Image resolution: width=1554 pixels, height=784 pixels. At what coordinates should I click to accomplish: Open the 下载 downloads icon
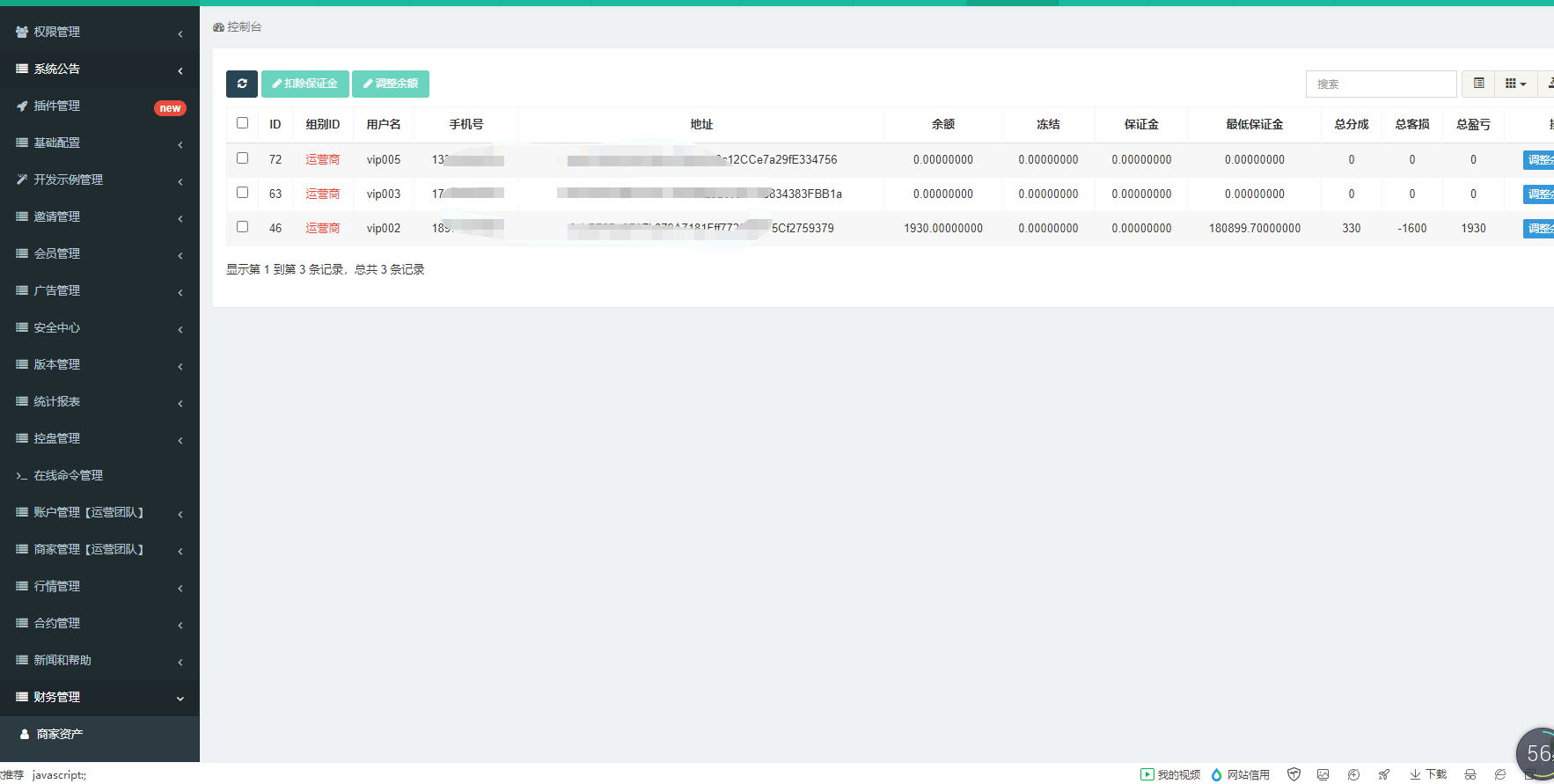pos(1428,774)
